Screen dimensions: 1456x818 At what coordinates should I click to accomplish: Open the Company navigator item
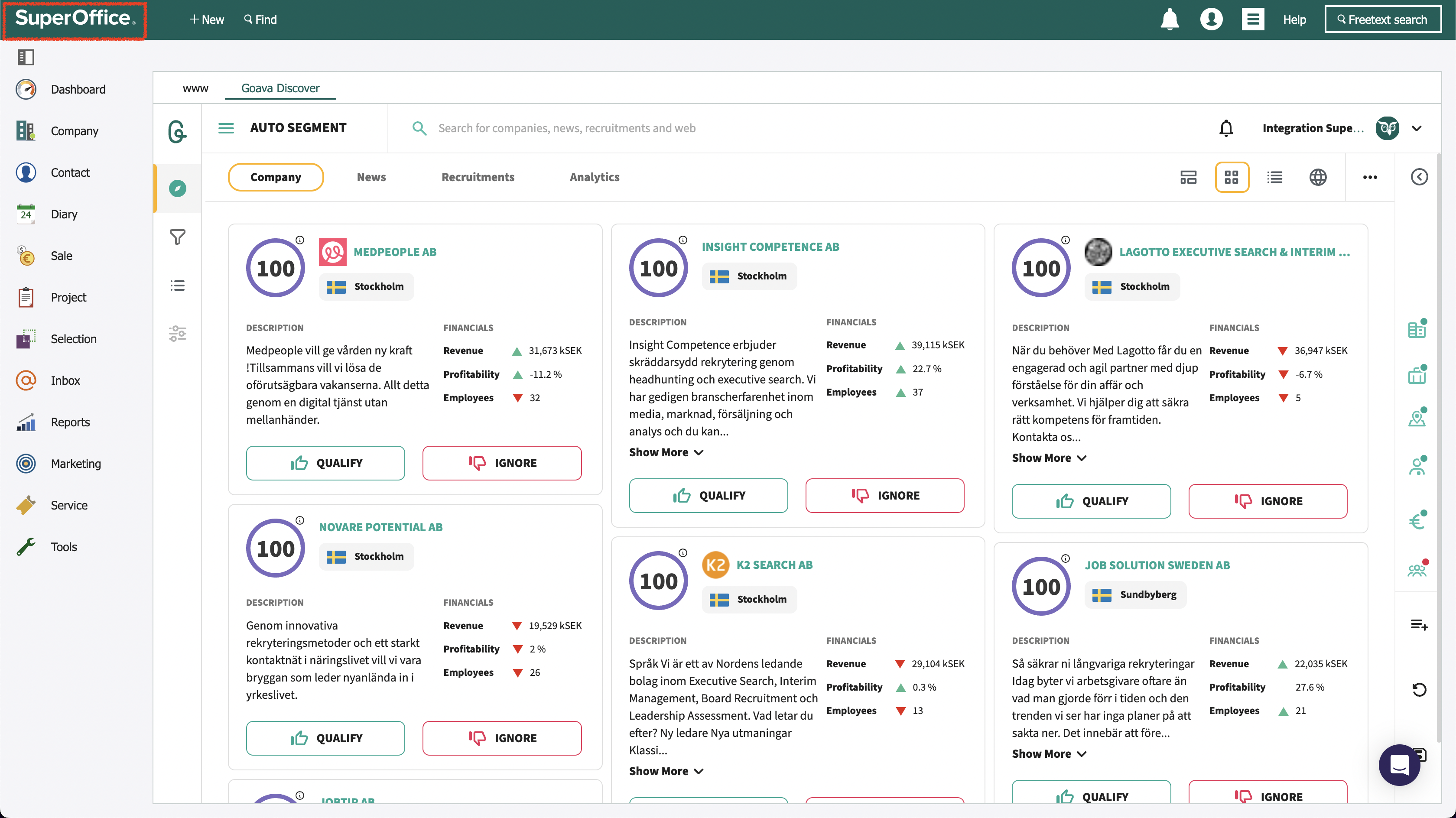click(58, 130)
